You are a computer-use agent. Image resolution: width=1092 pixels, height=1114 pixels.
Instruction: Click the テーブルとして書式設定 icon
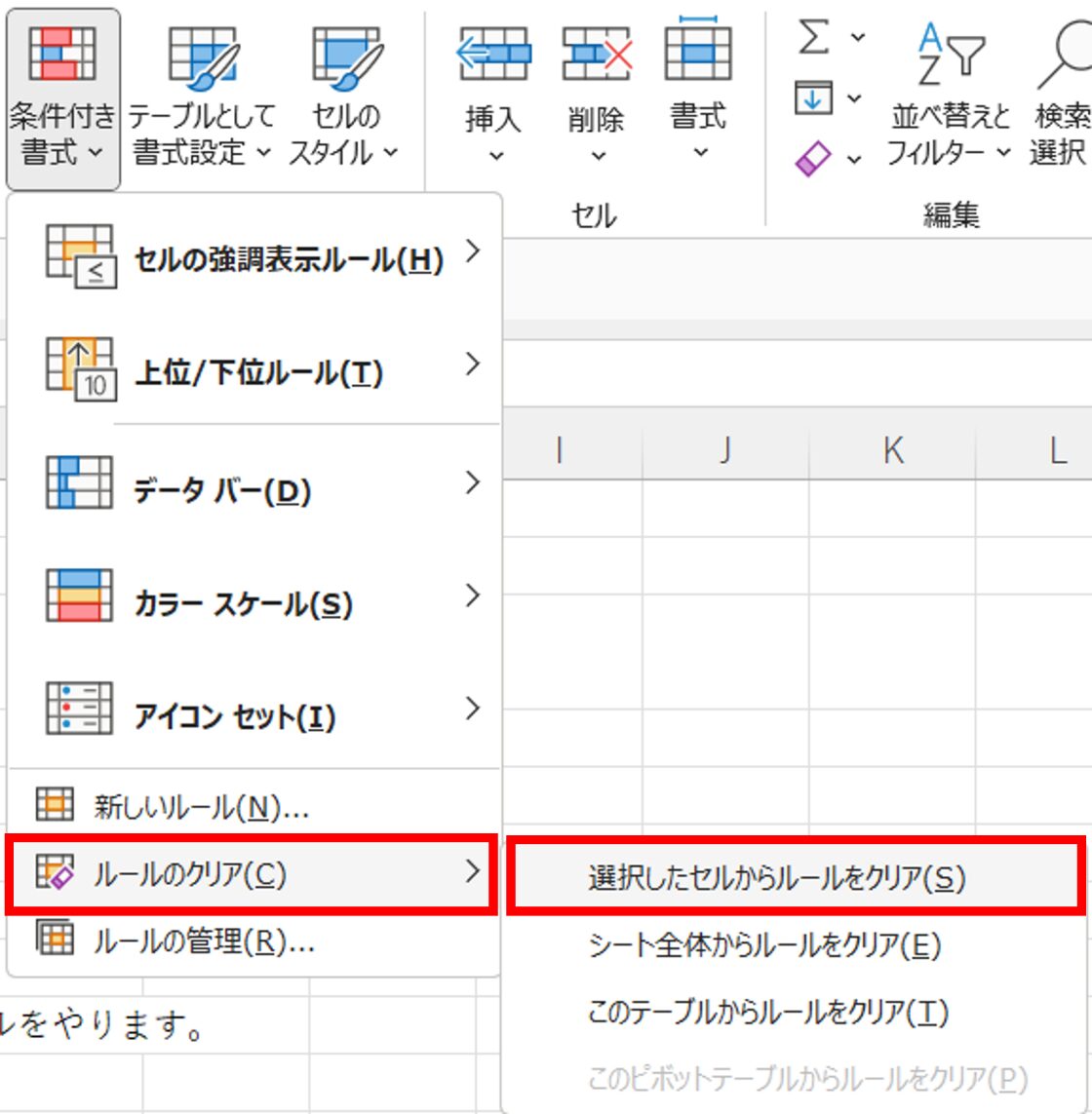[x=204, y=58]
